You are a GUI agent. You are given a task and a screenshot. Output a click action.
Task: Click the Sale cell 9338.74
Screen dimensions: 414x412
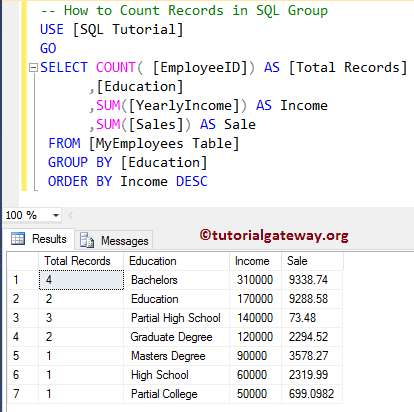[x=312, y=280]
